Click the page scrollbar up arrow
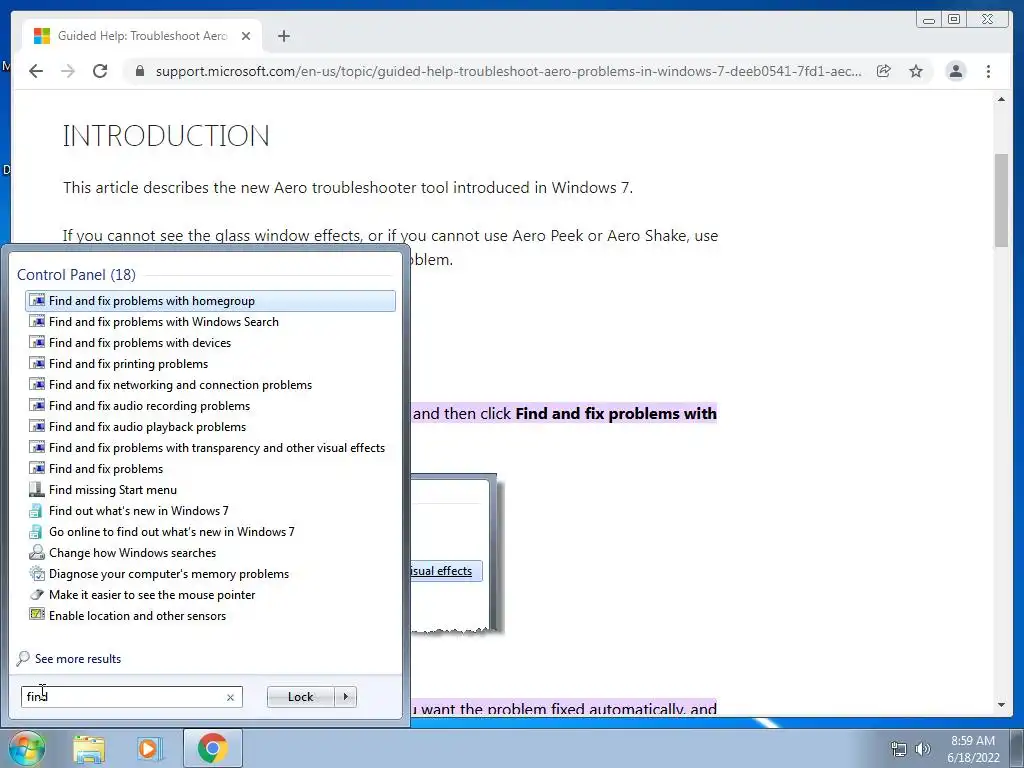 1001,99
